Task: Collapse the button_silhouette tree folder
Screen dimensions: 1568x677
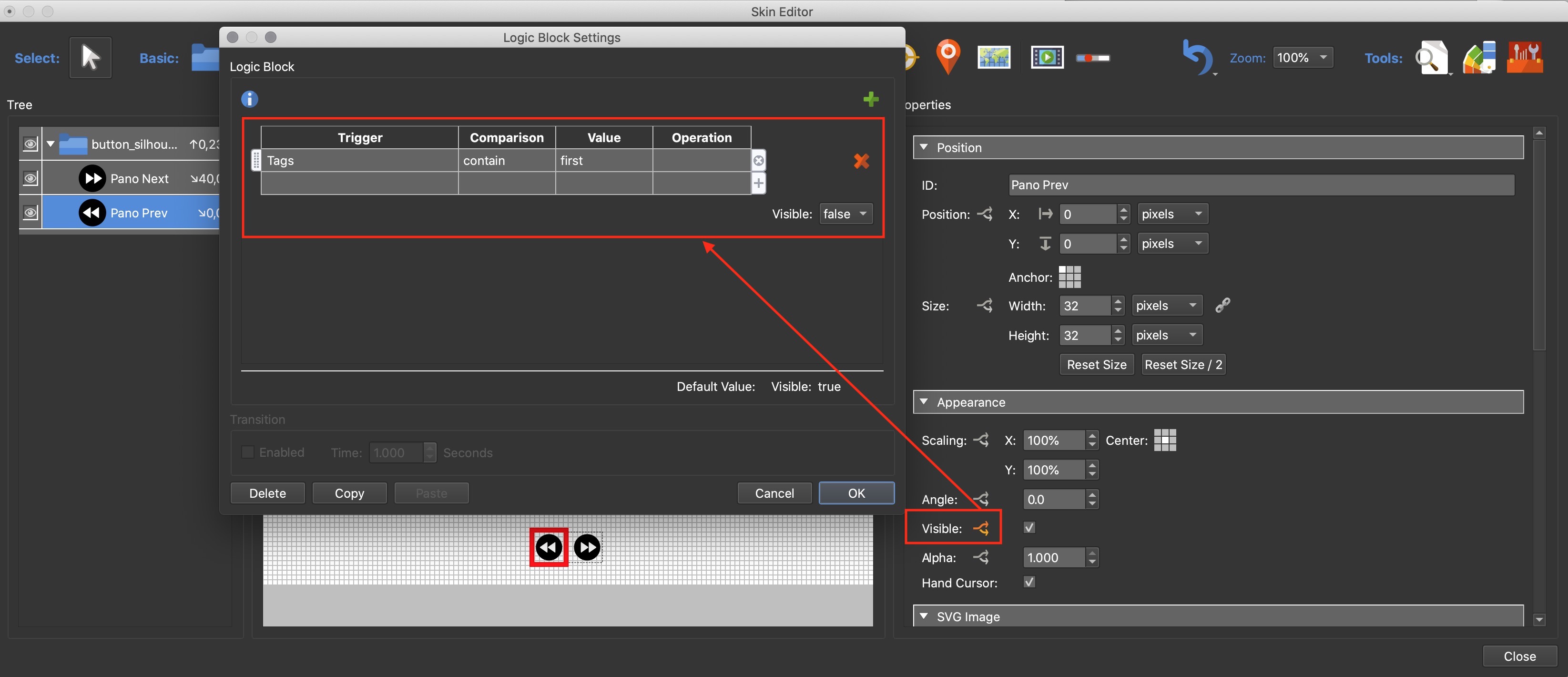Action: pyautogui.click(x=51, y=144)
